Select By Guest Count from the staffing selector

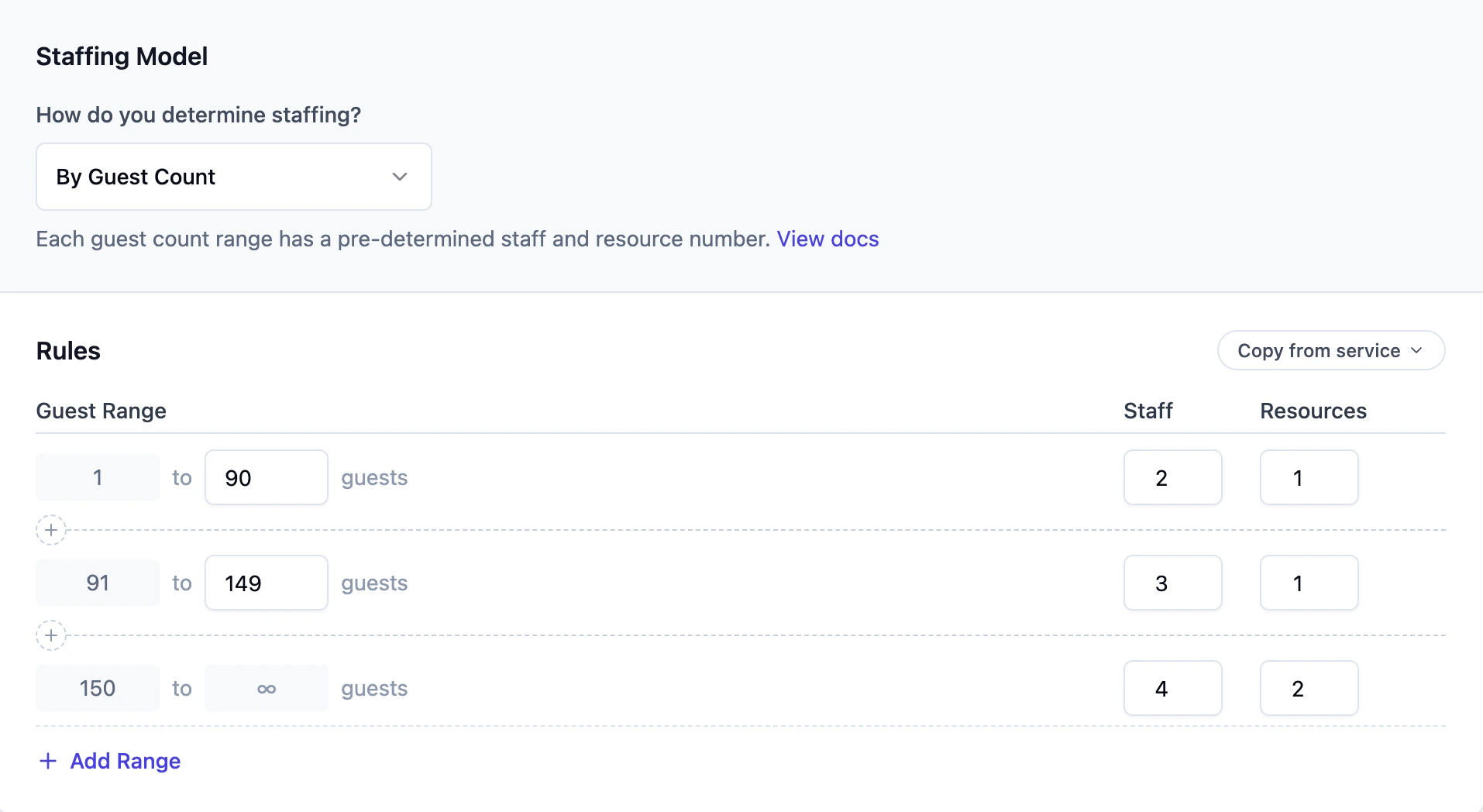click(136, 177)
